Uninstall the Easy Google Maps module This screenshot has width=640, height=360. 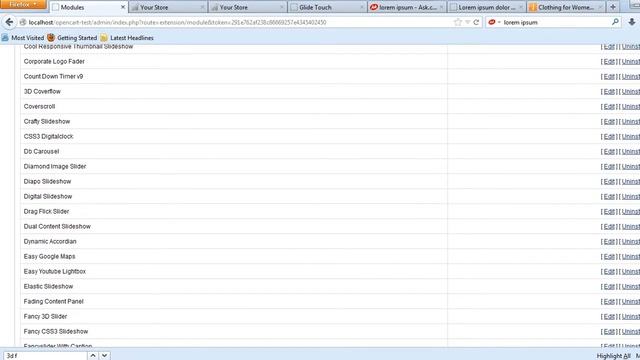click(631, 257)
